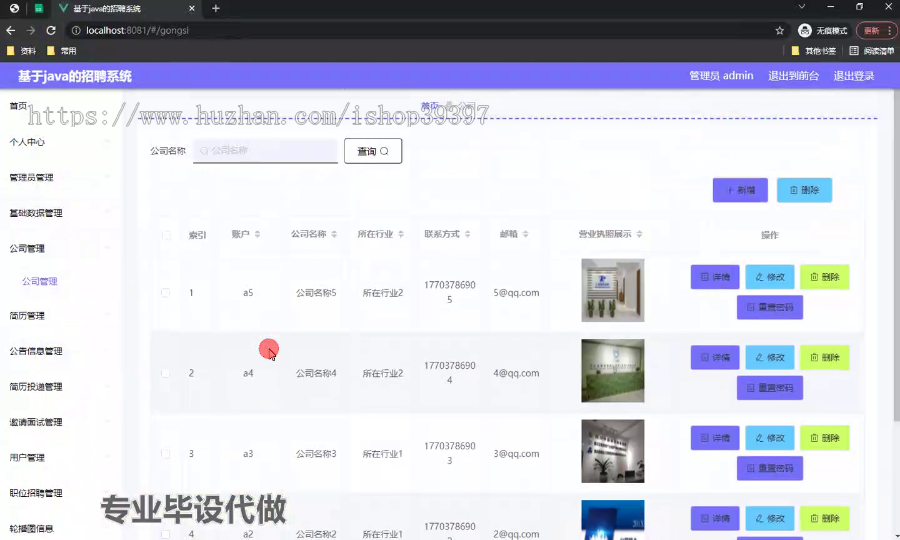Click the 公司名称 search input field

coord(265,151)
